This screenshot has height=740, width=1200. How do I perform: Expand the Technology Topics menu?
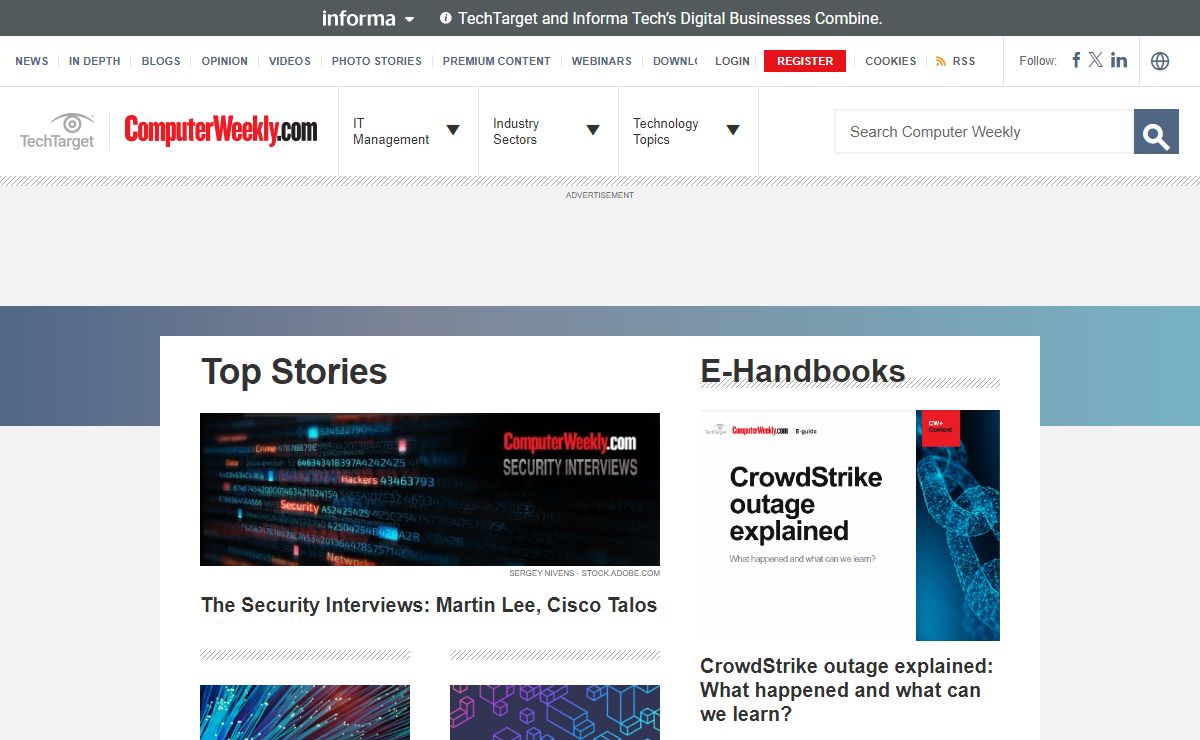[687, 131]
